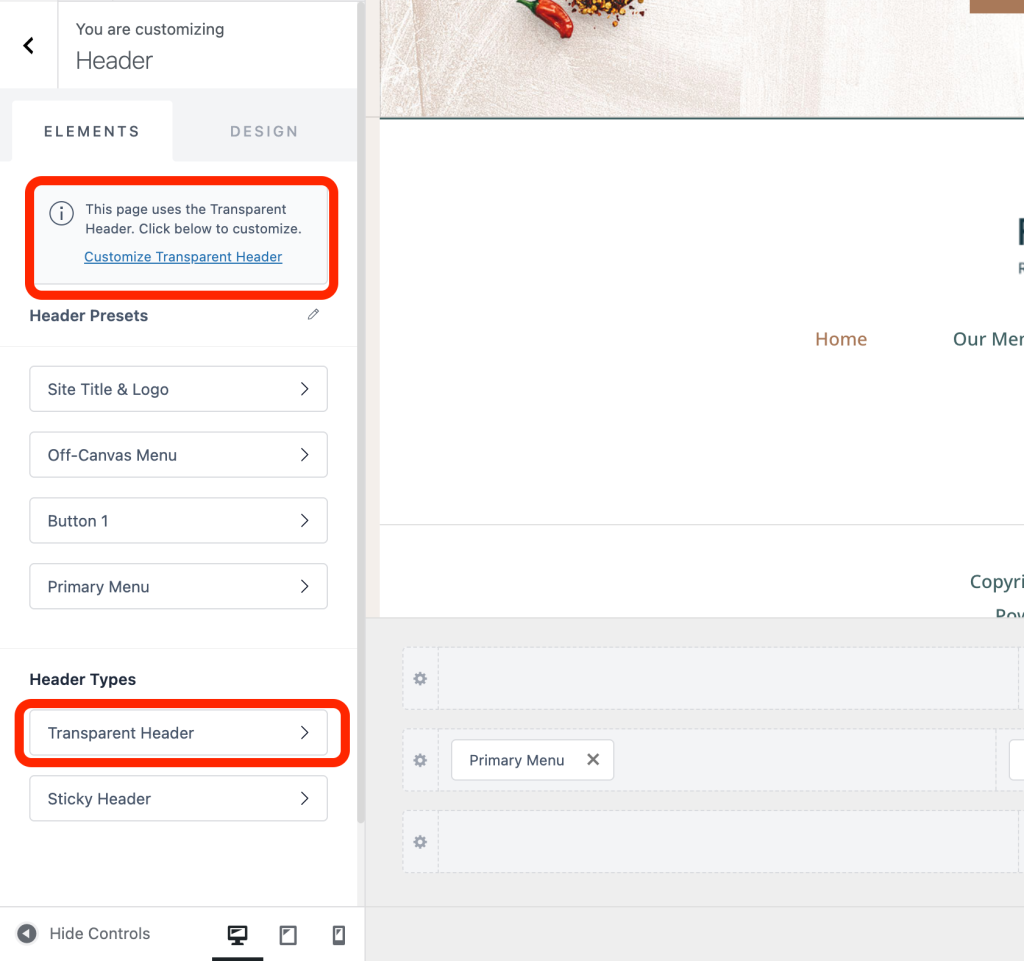
Task: Switch to tablet preview mode
Action: 288,935
